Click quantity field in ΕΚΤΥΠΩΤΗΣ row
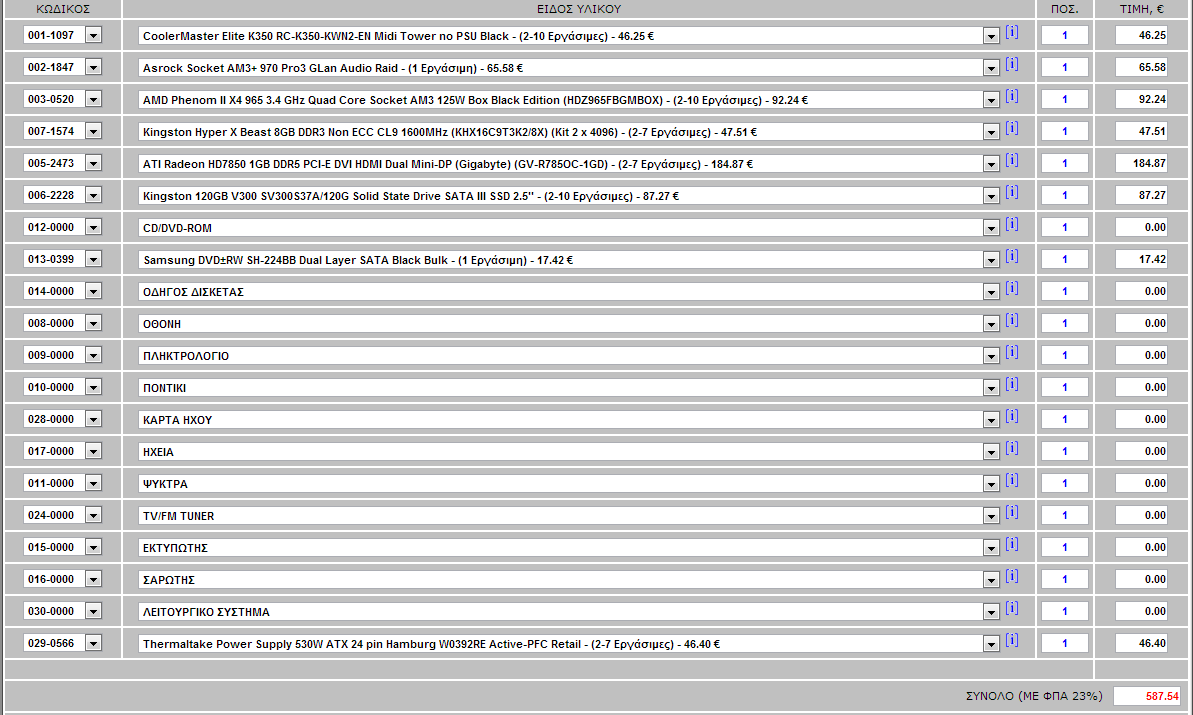This screenshot has width=1193, height=715. (1064, 547)
